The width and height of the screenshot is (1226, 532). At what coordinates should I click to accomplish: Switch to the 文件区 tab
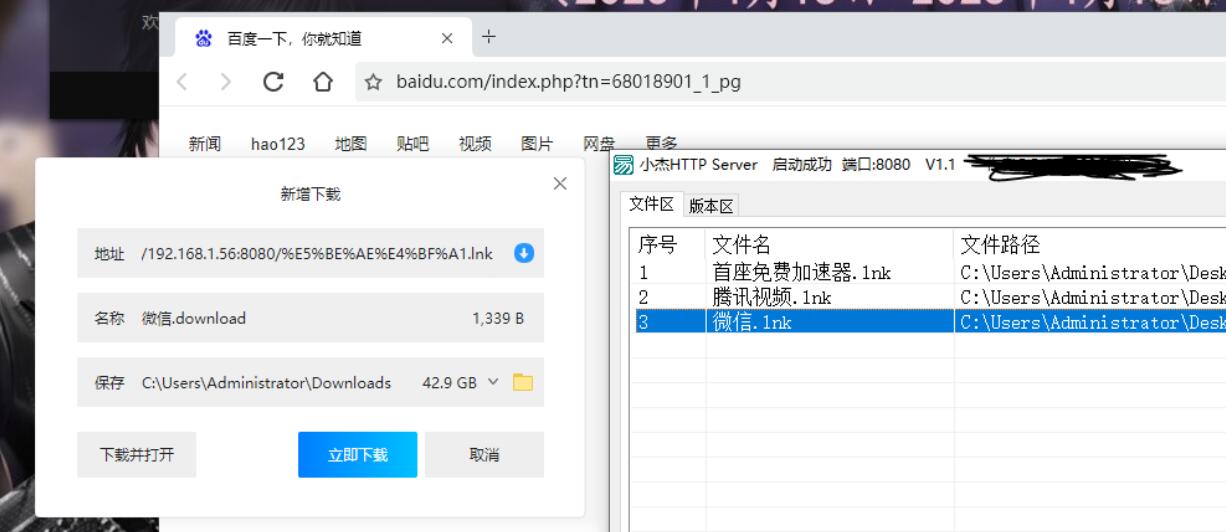pos(651,204)
